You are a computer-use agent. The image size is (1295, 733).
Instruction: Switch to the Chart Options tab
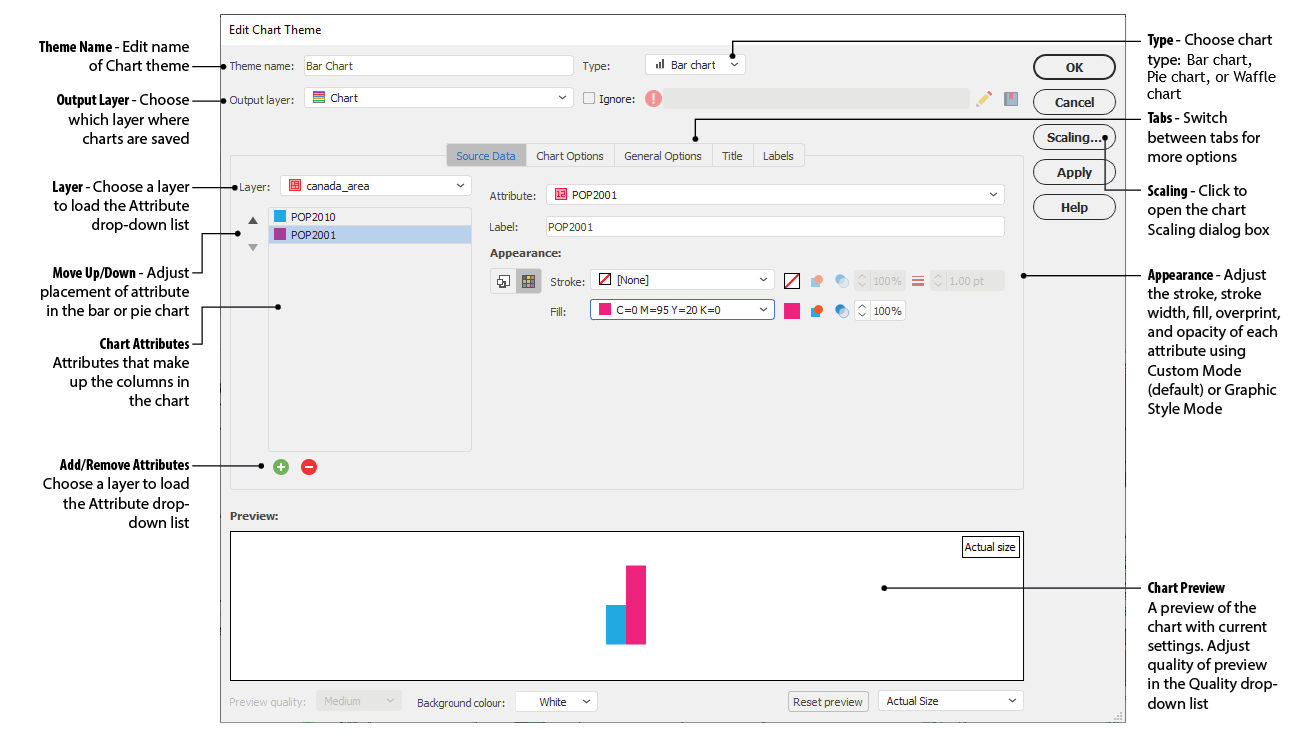pyautogui.click(x=570, y=156)
